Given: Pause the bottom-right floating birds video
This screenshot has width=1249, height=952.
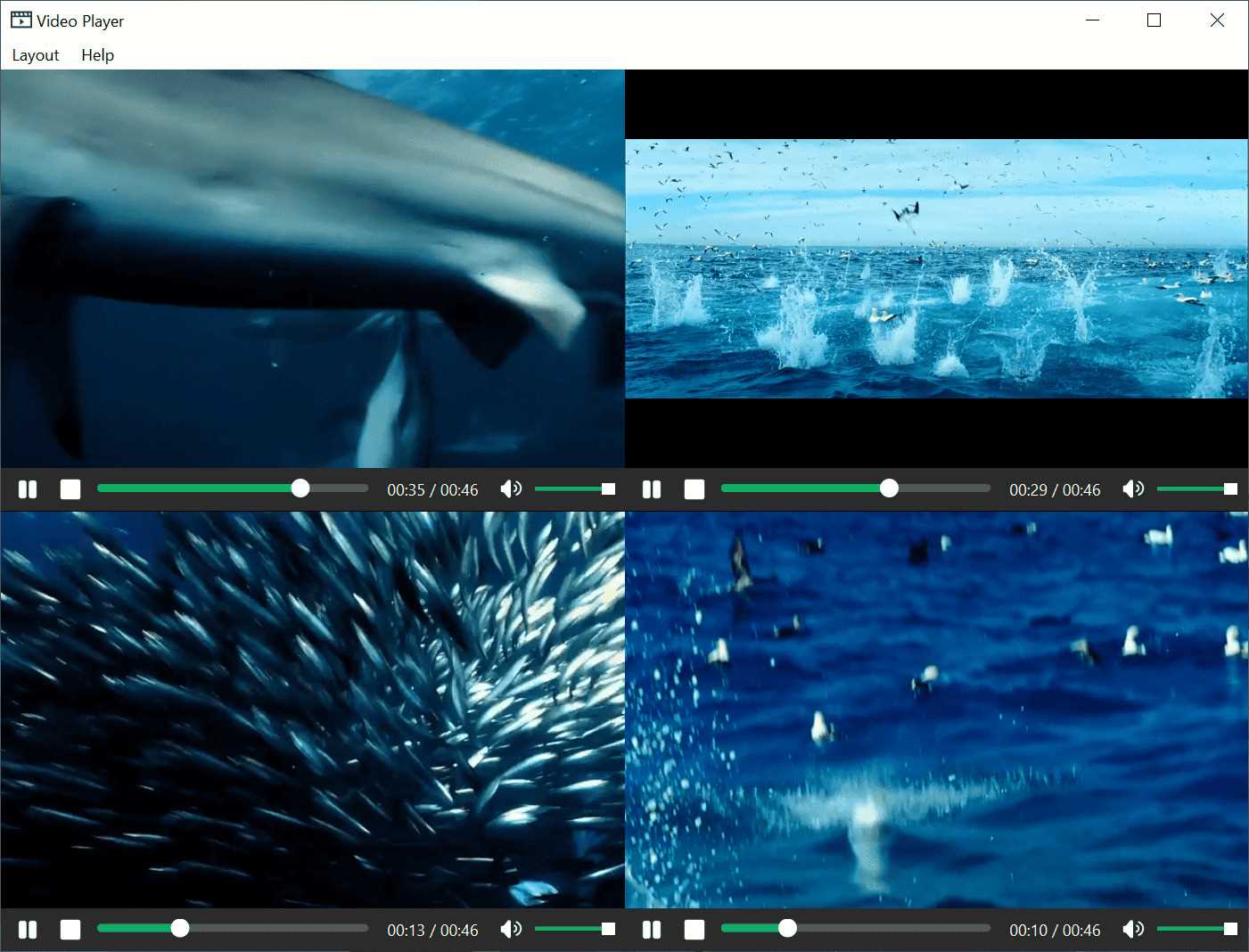Looking at the screenshot, I should [x=652, y=930].
